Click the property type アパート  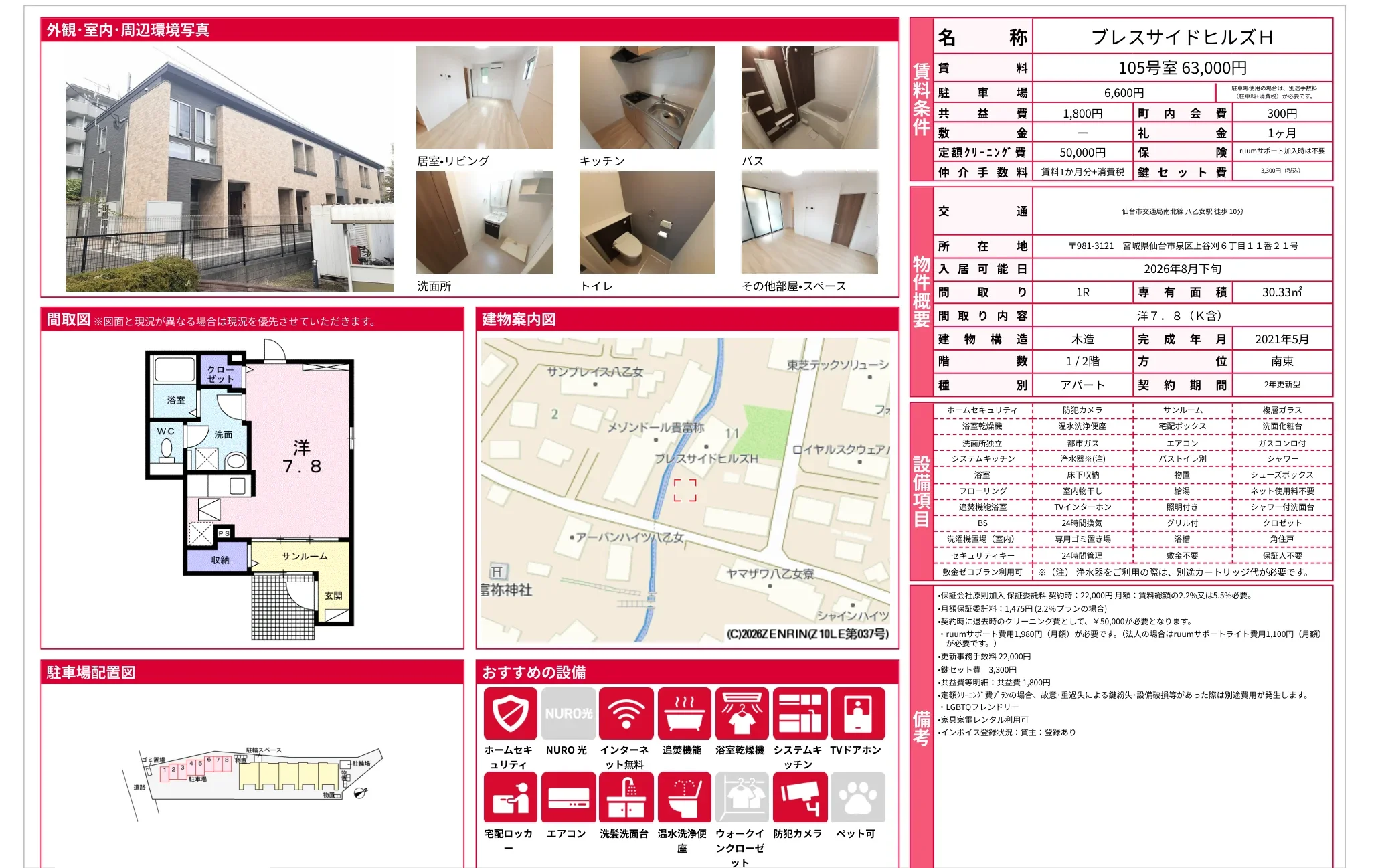(1082, 385)
